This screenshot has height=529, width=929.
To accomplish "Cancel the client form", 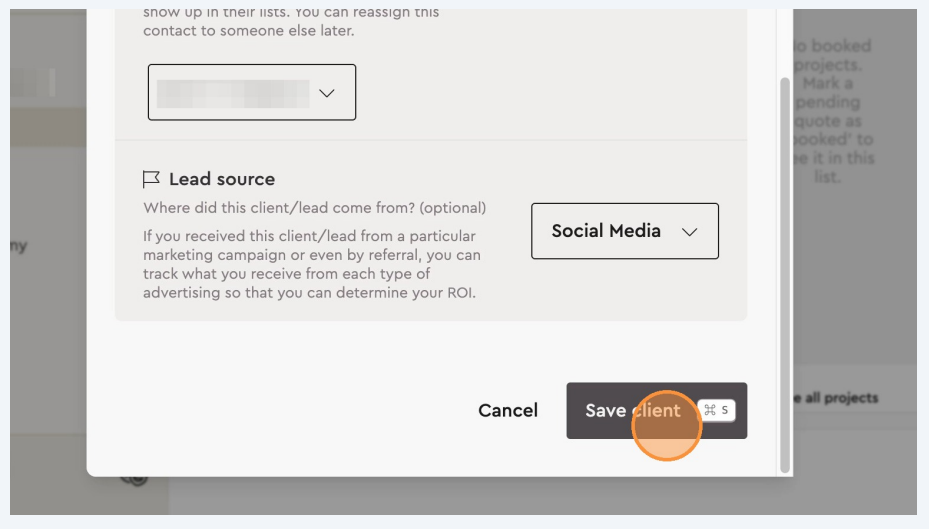I will (x=508, y=410).
